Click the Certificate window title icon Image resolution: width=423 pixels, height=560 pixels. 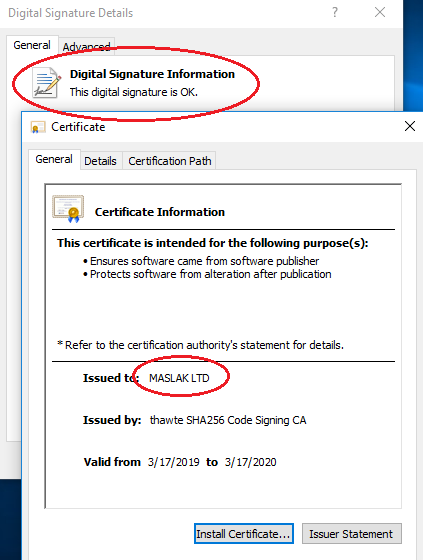pyautogui.click(x=38, y=127)
